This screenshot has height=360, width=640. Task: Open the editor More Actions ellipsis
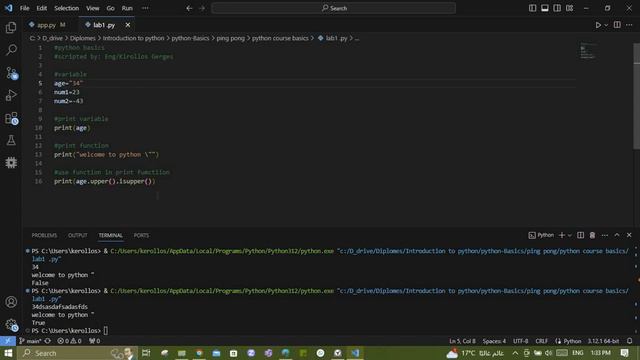click(x=629, y=25)
